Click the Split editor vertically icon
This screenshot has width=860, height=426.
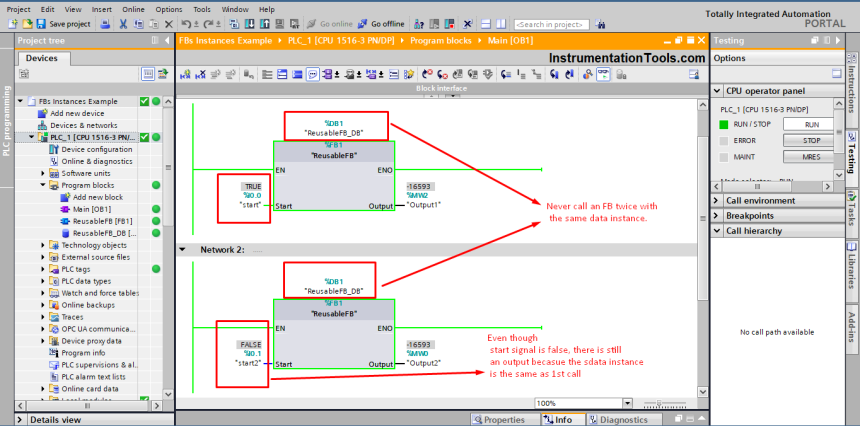click(x=501, y=24)
